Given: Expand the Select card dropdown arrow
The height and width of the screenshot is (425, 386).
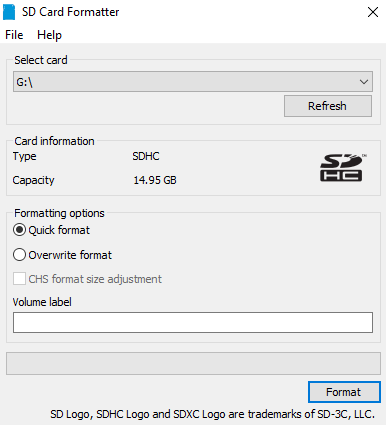Looking at the screenshot, I should [x=364, y=82].
